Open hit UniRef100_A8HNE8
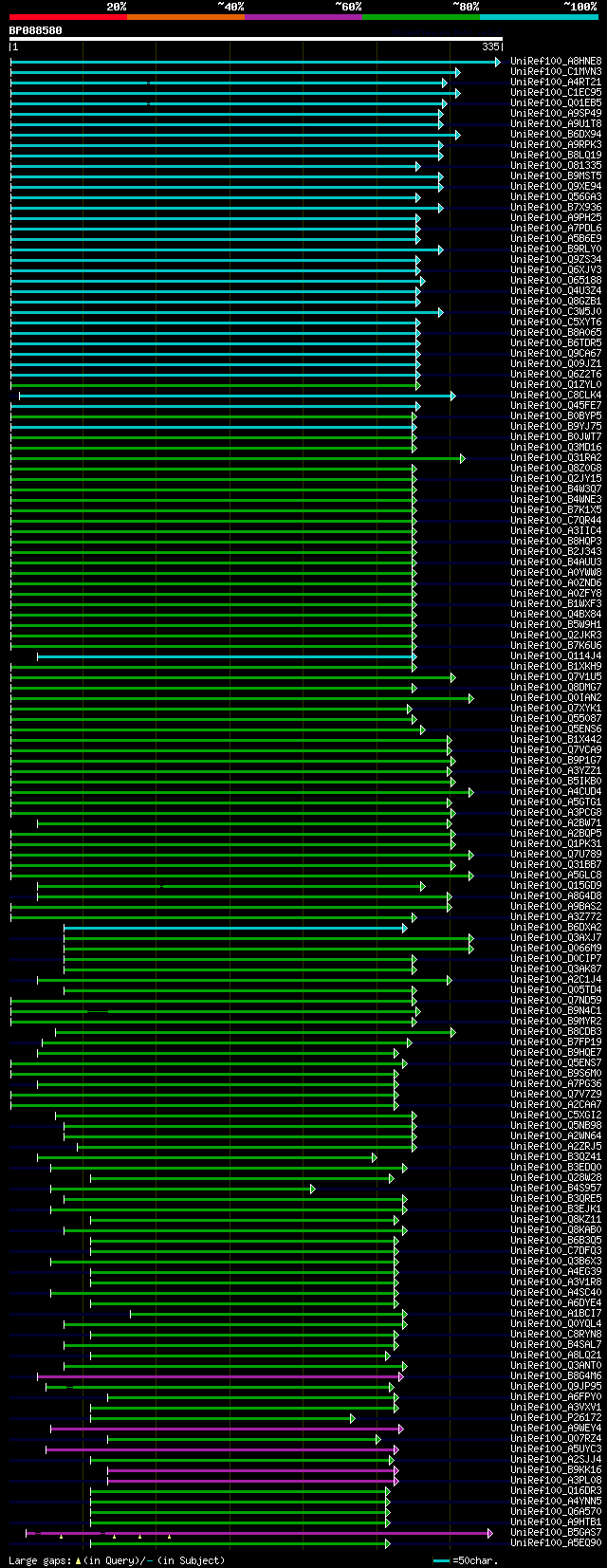This screenshot has height=1568, width=607. tap(556, 61)
